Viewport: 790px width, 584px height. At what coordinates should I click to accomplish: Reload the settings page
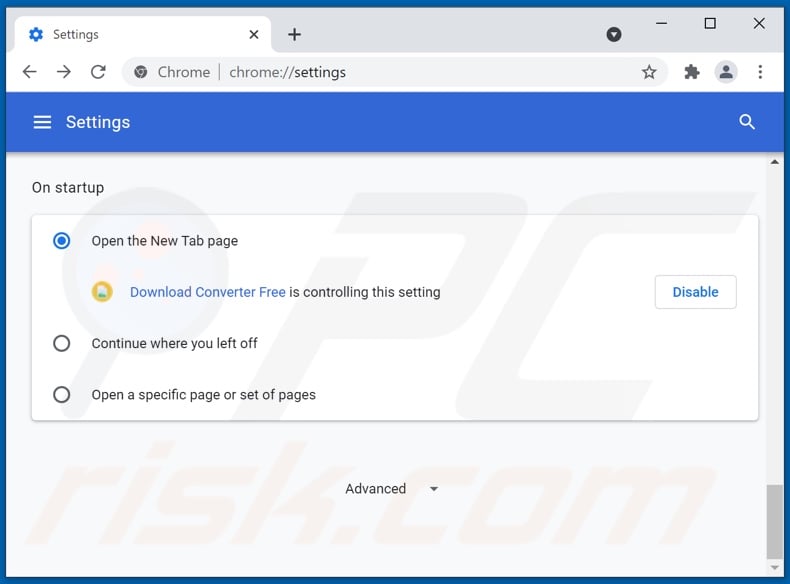click(98, 72)
